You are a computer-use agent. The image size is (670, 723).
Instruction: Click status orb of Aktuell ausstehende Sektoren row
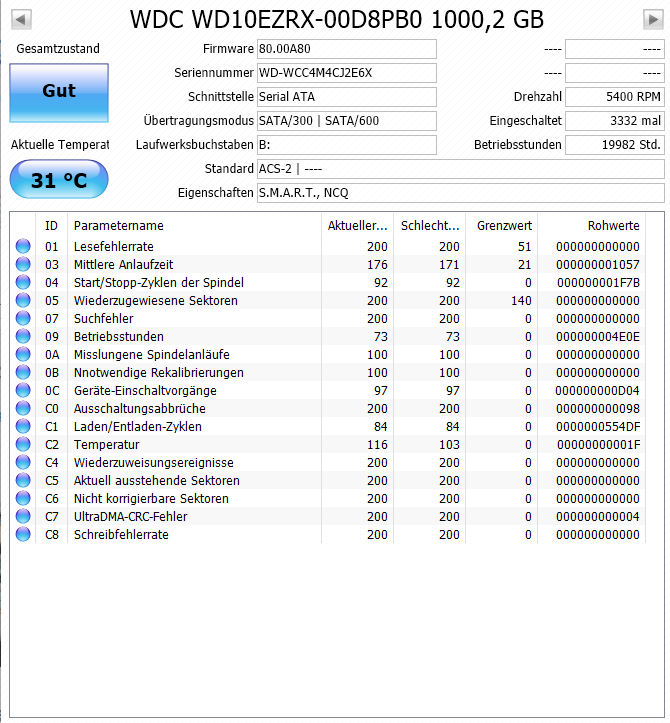(x=23, y=480)
